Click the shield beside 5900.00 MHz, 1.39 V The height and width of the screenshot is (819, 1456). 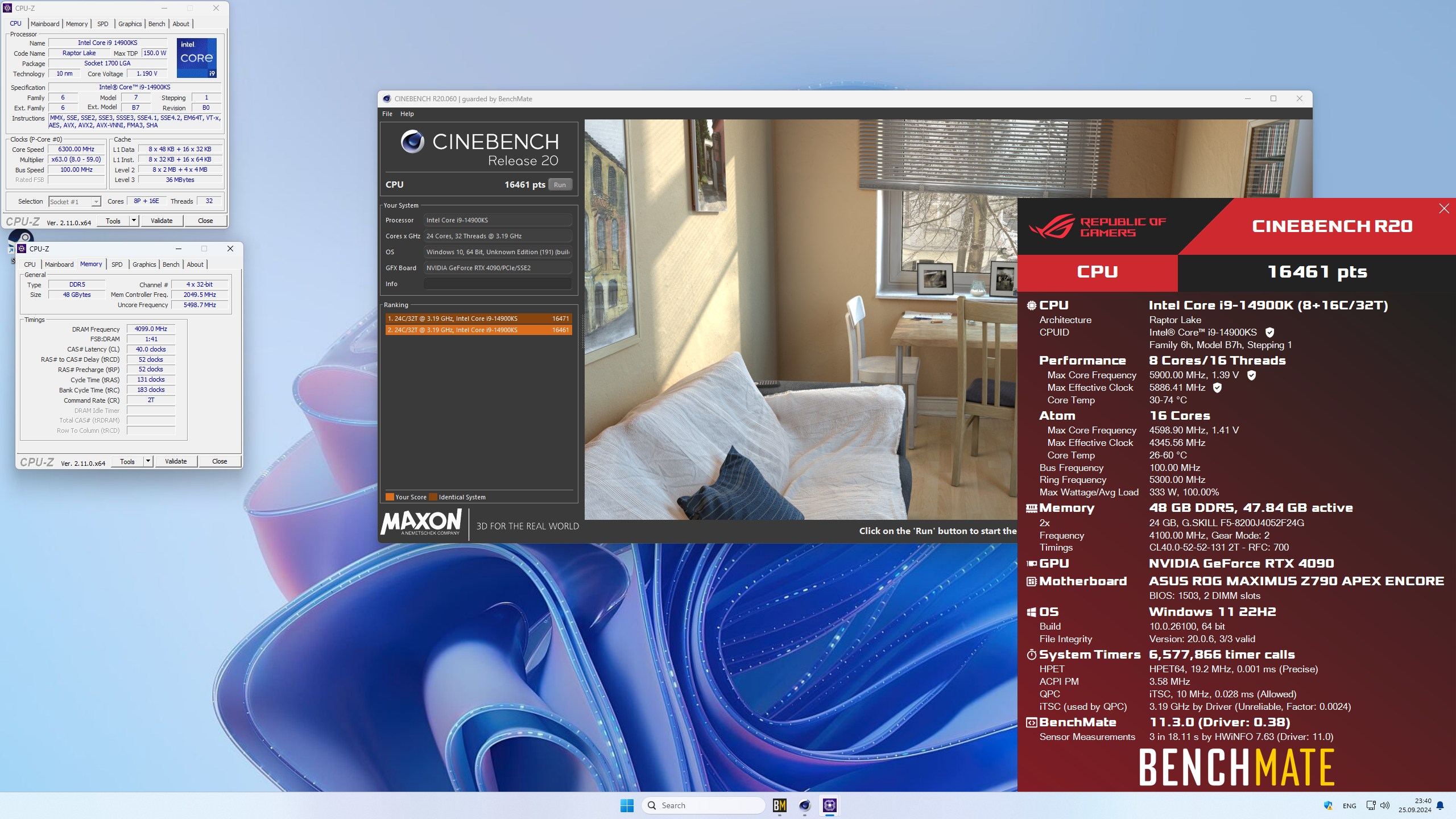tap(1251, 375)
